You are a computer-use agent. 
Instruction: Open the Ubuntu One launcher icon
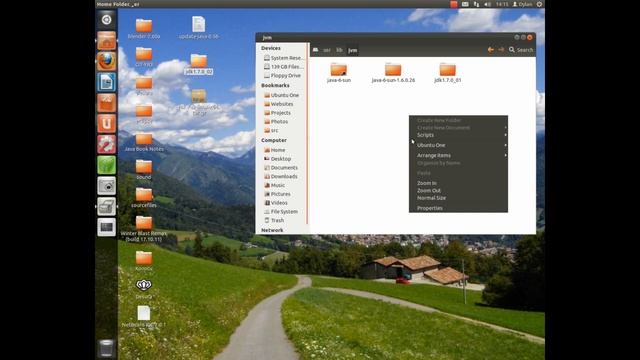[106, 124]
